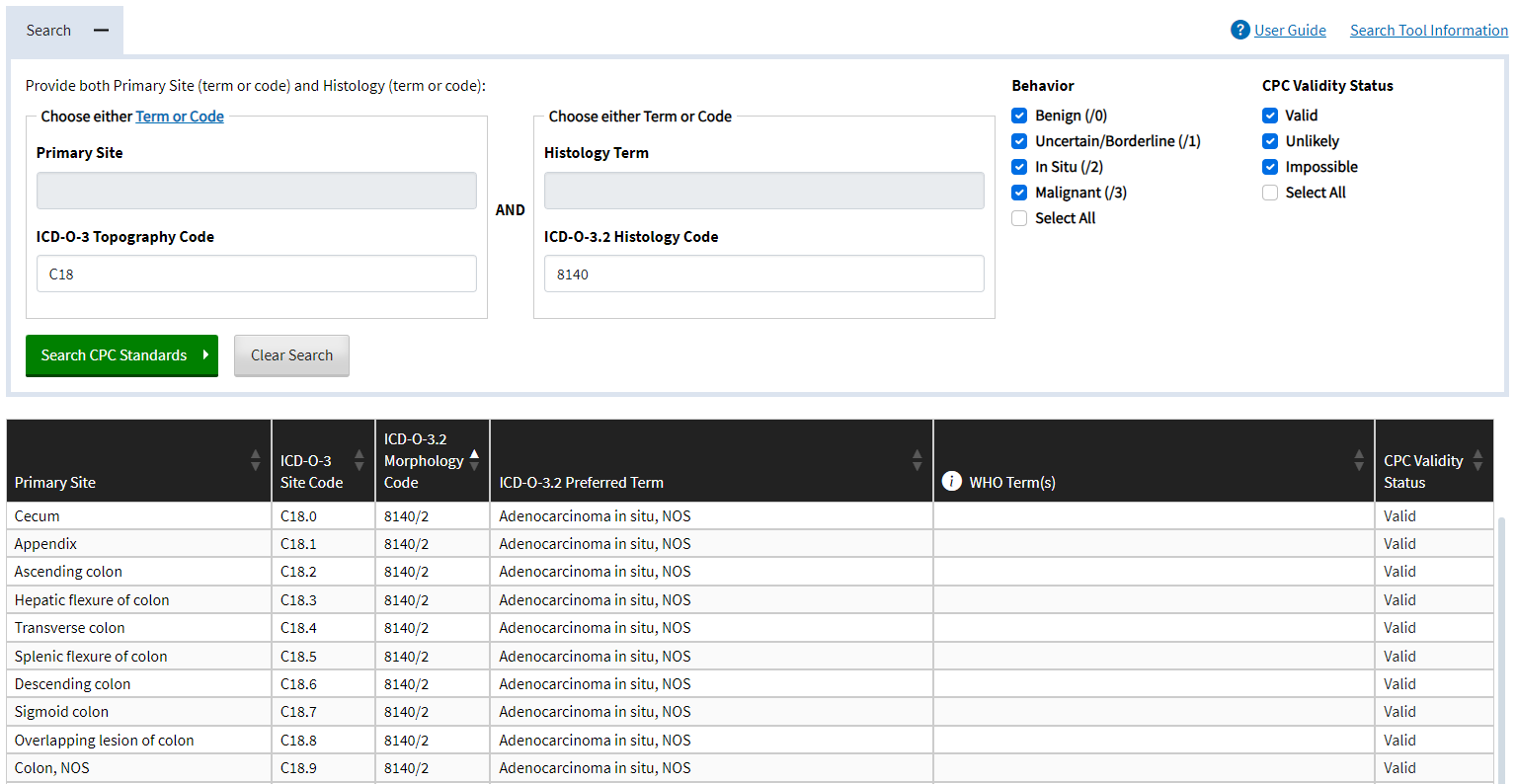Sort by WHO Term(s) column arrows

1359,460
